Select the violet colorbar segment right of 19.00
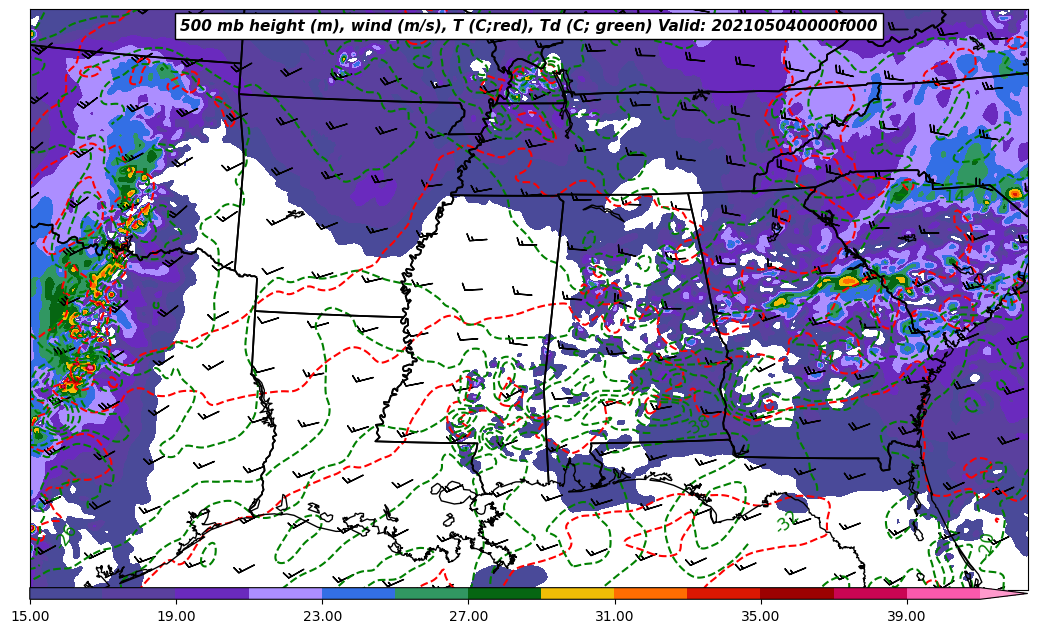 point(212,593)
